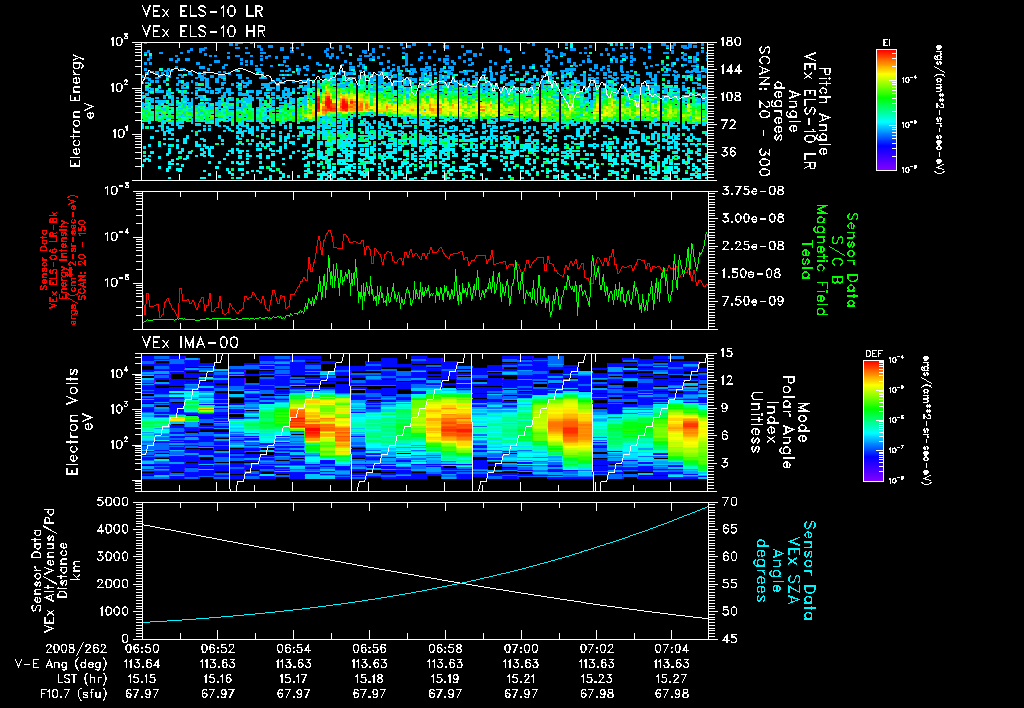Click the LST value 15.19
The image size is (1024, 708).
tap(445, 679)
